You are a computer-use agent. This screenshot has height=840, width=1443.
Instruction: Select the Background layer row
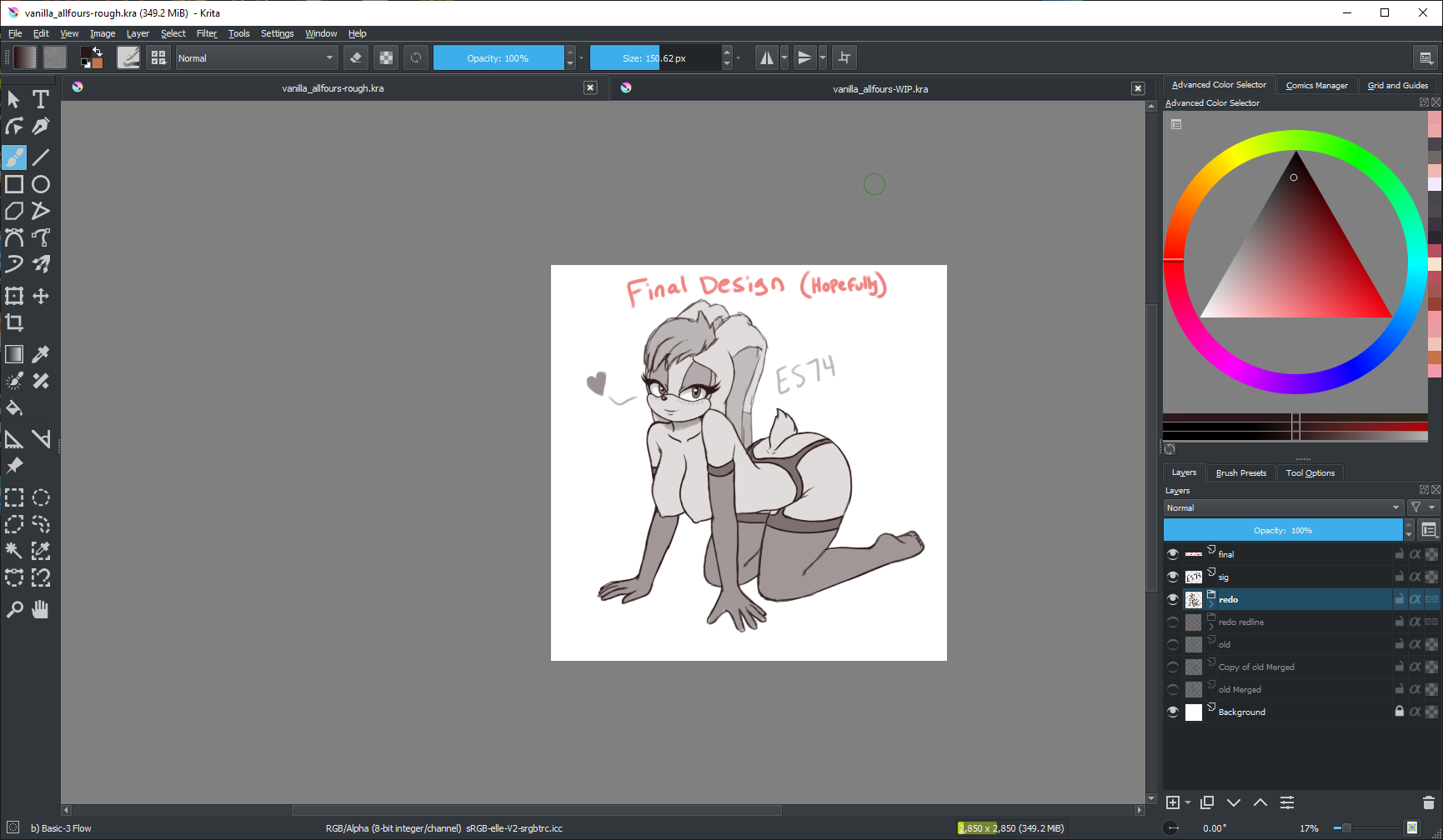pyautogui.click(x=1302, y=712)
